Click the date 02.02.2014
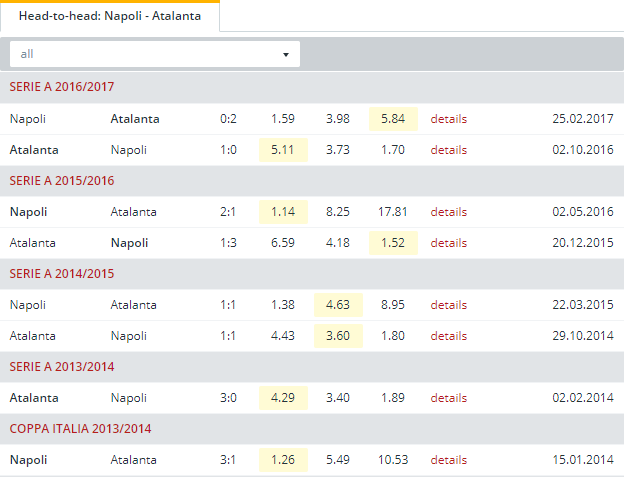 click(583, 398)
